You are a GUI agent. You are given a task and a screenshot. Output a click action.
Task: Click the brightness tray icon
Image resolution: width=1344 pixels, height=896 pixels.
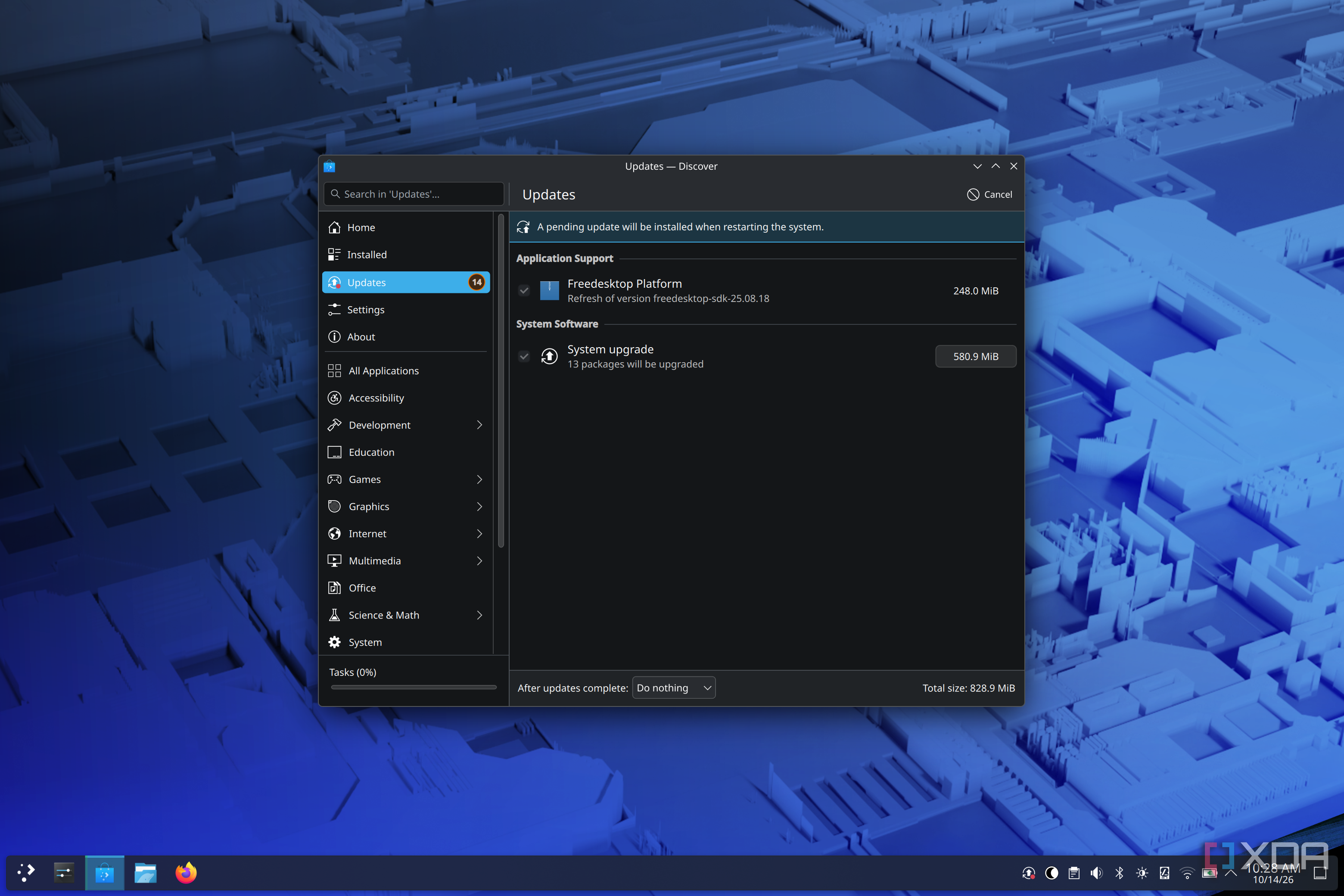tap(1142, 873)
